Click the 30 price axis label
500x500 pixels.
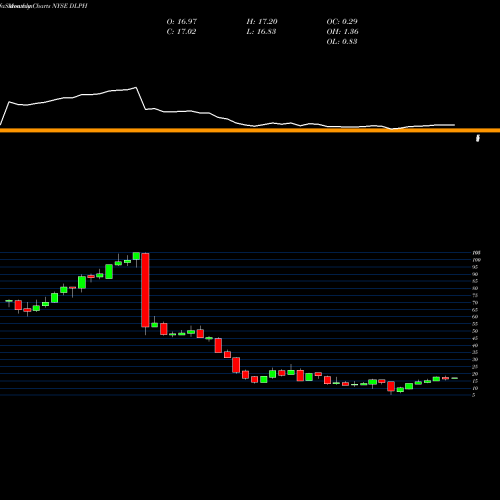pyautogui.click(x=475, y=360)
